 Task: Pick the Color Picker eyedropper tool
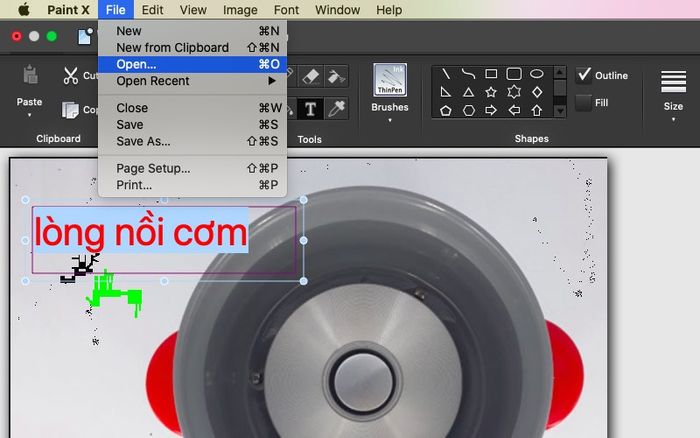[337, 108]
